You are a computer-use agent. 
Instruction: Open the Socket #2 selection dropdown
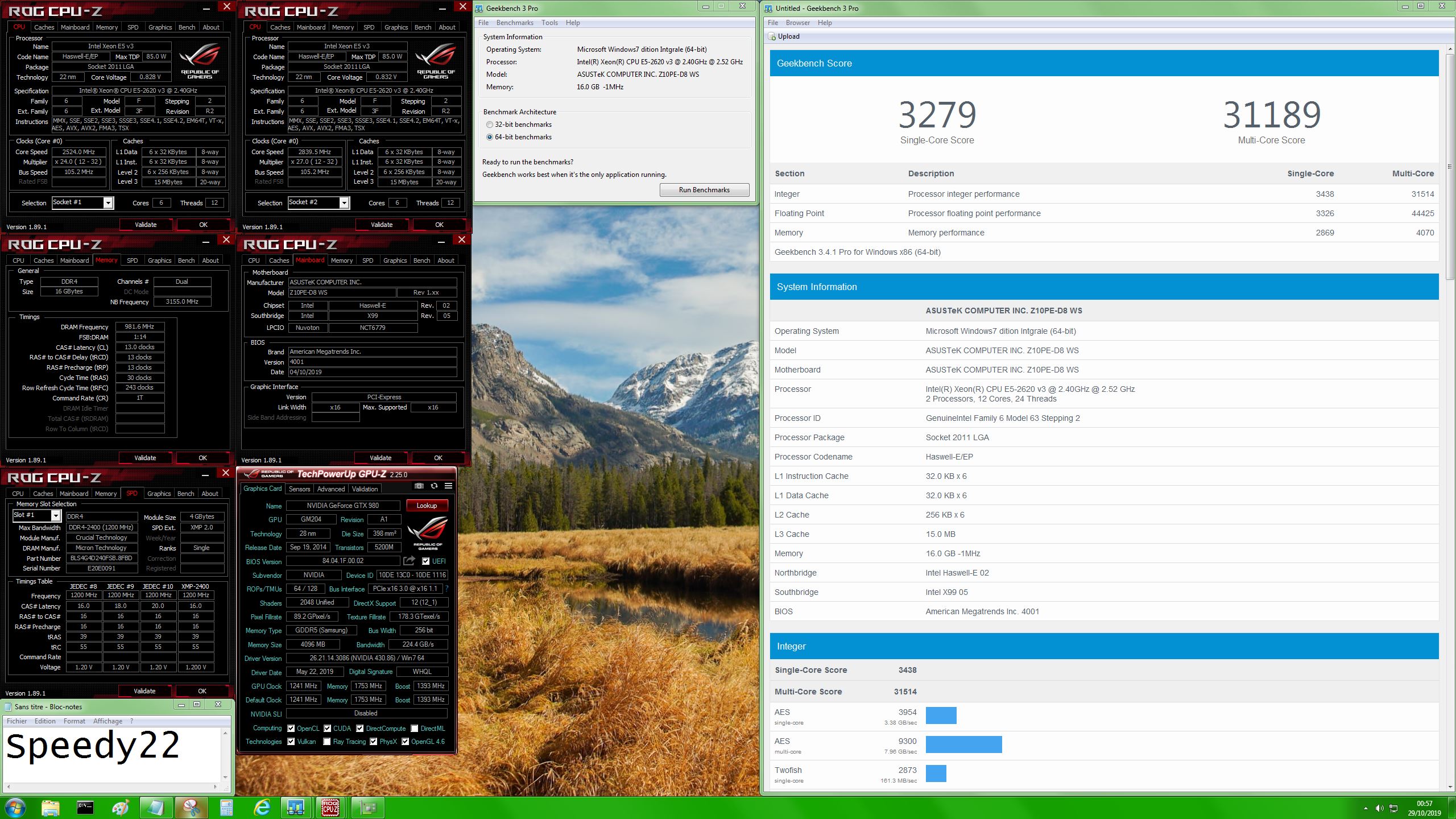[x=344, y=202]
